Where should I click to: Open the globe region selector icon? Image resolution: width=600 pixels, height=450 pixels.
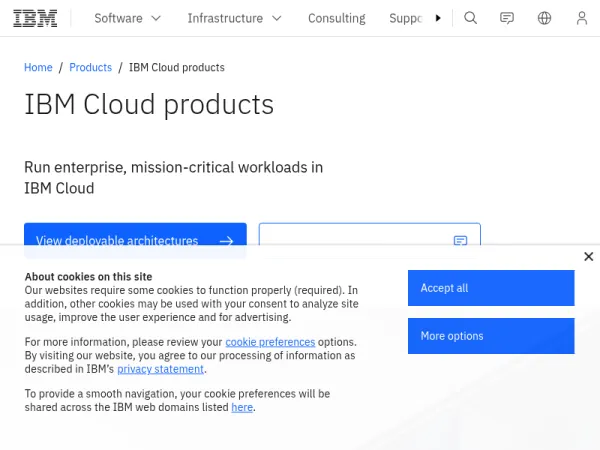pyautogui.click(x=544, y=18)
